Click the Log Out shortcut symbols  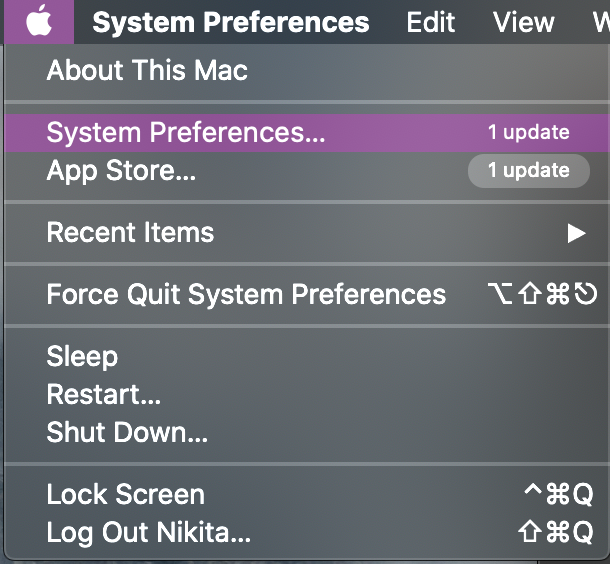coord(558,532)
